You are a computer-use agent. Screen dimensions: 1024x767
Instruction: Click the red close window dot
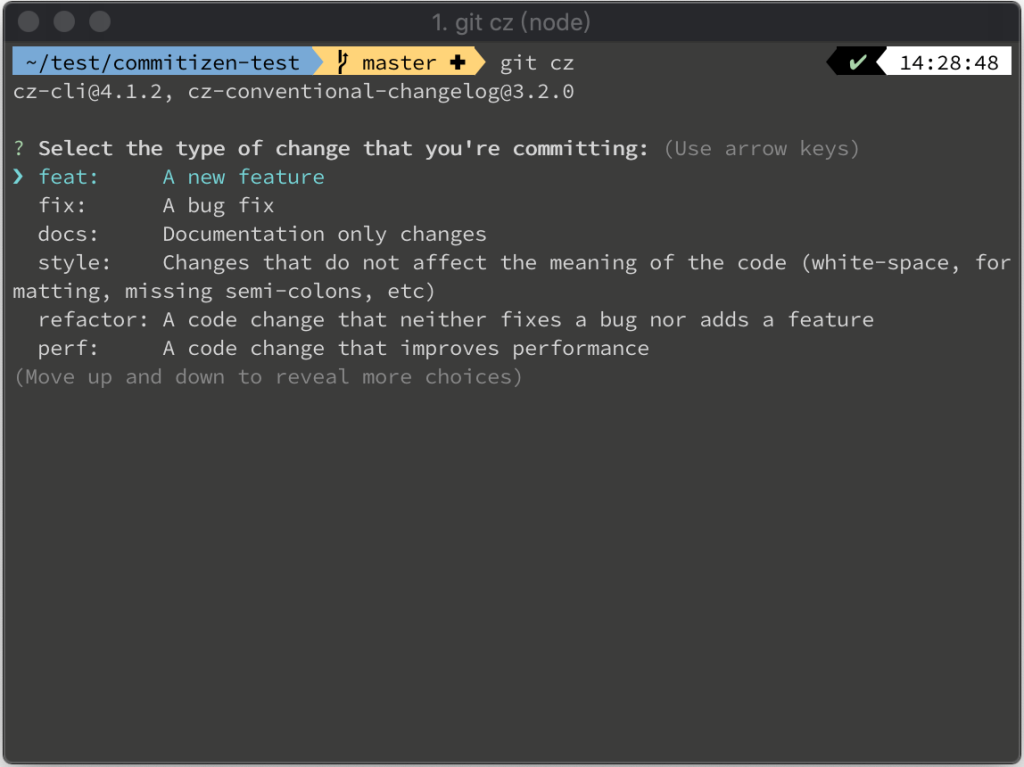click(29, 22)
